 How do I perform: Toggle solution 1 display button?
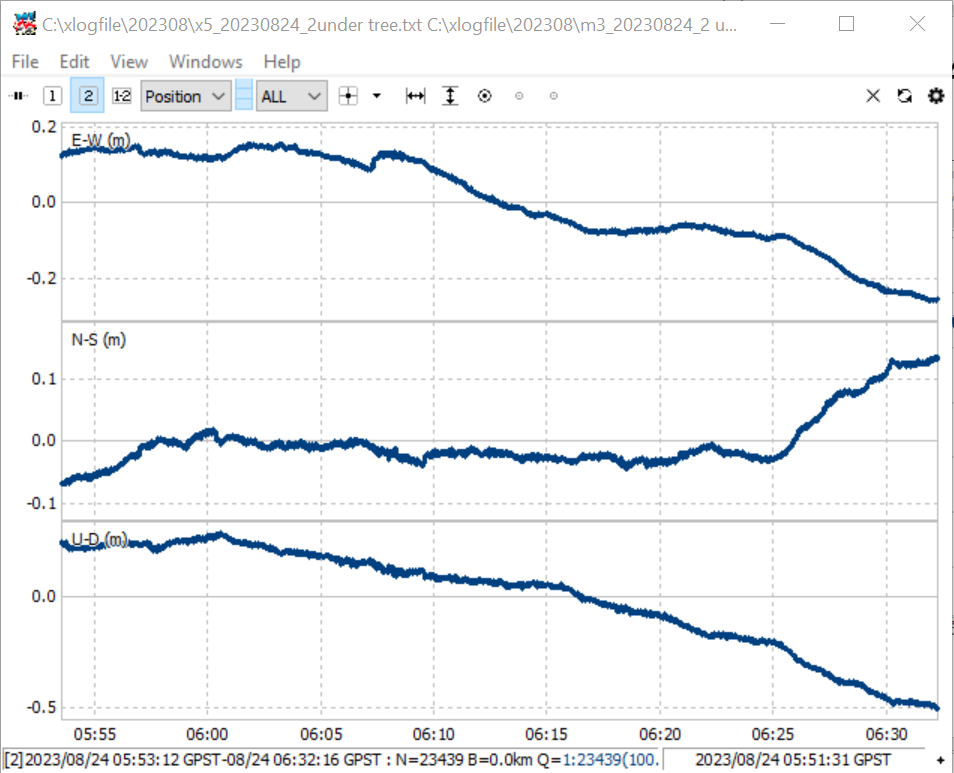click(x=52, y=96)
